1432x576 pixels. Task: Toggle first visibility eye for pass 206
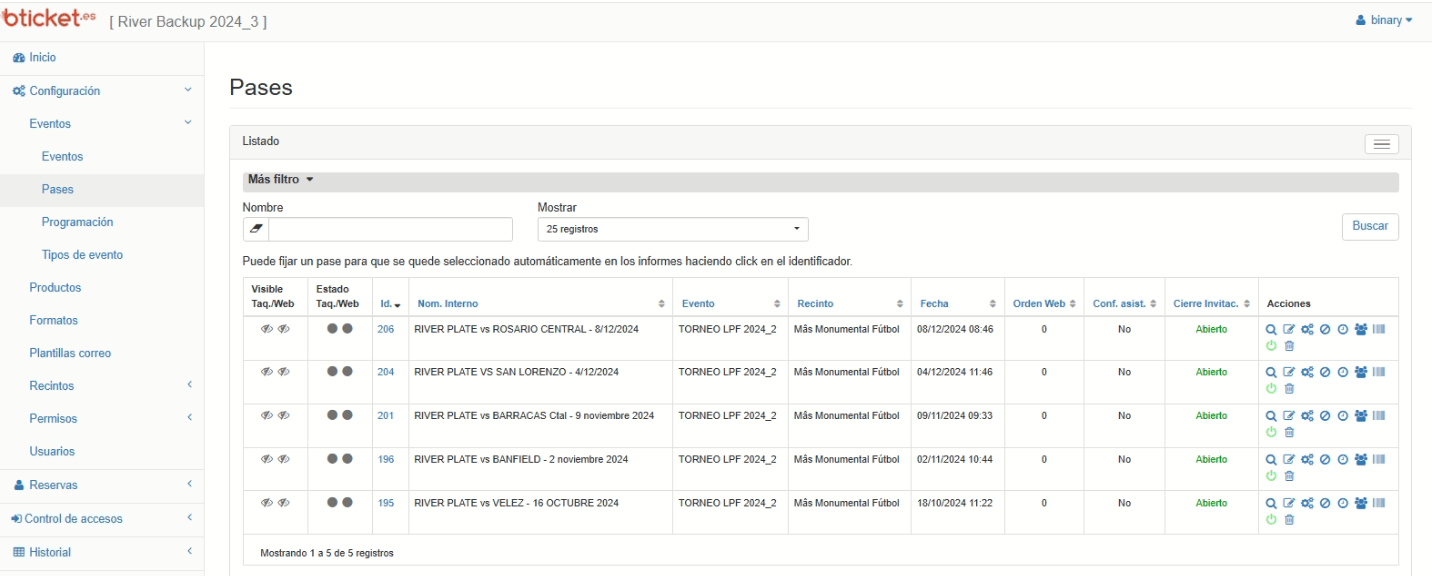(x=267, y=328)
